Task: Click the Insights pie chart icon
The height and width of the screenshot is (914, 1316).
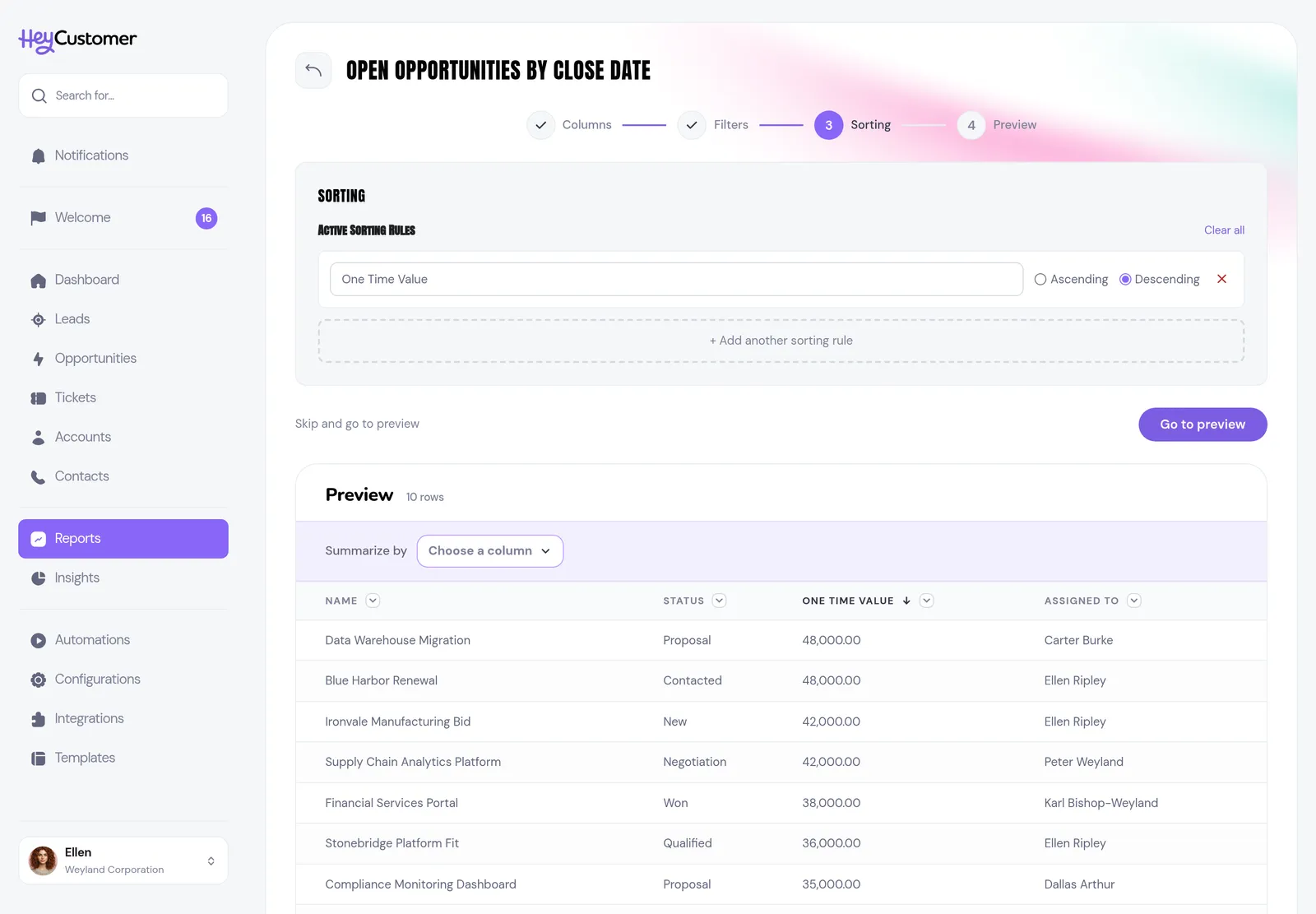Action: (38, 578)
